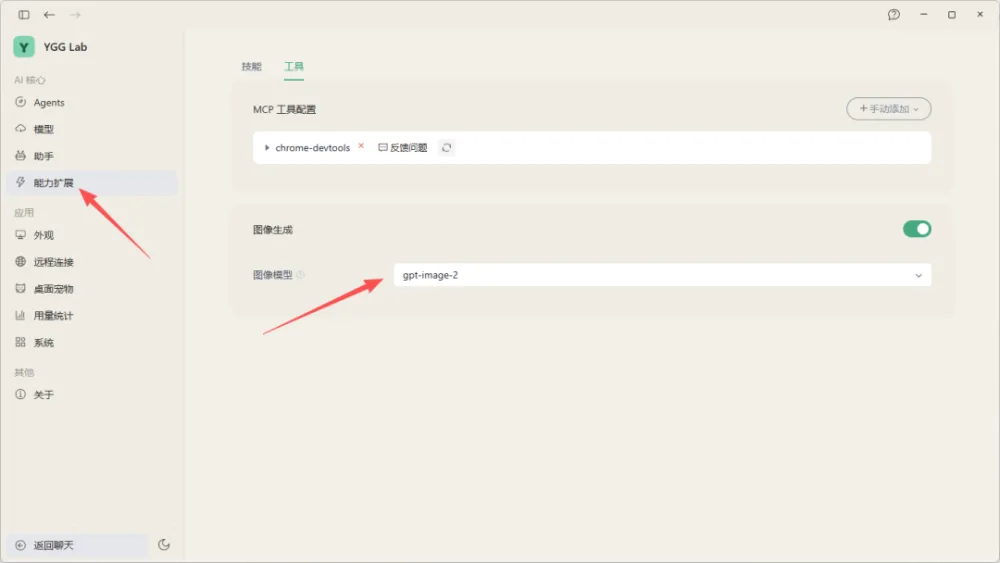Remove chrome-devtools with red X
1000x563 pixels.
(x=361, y=146)
